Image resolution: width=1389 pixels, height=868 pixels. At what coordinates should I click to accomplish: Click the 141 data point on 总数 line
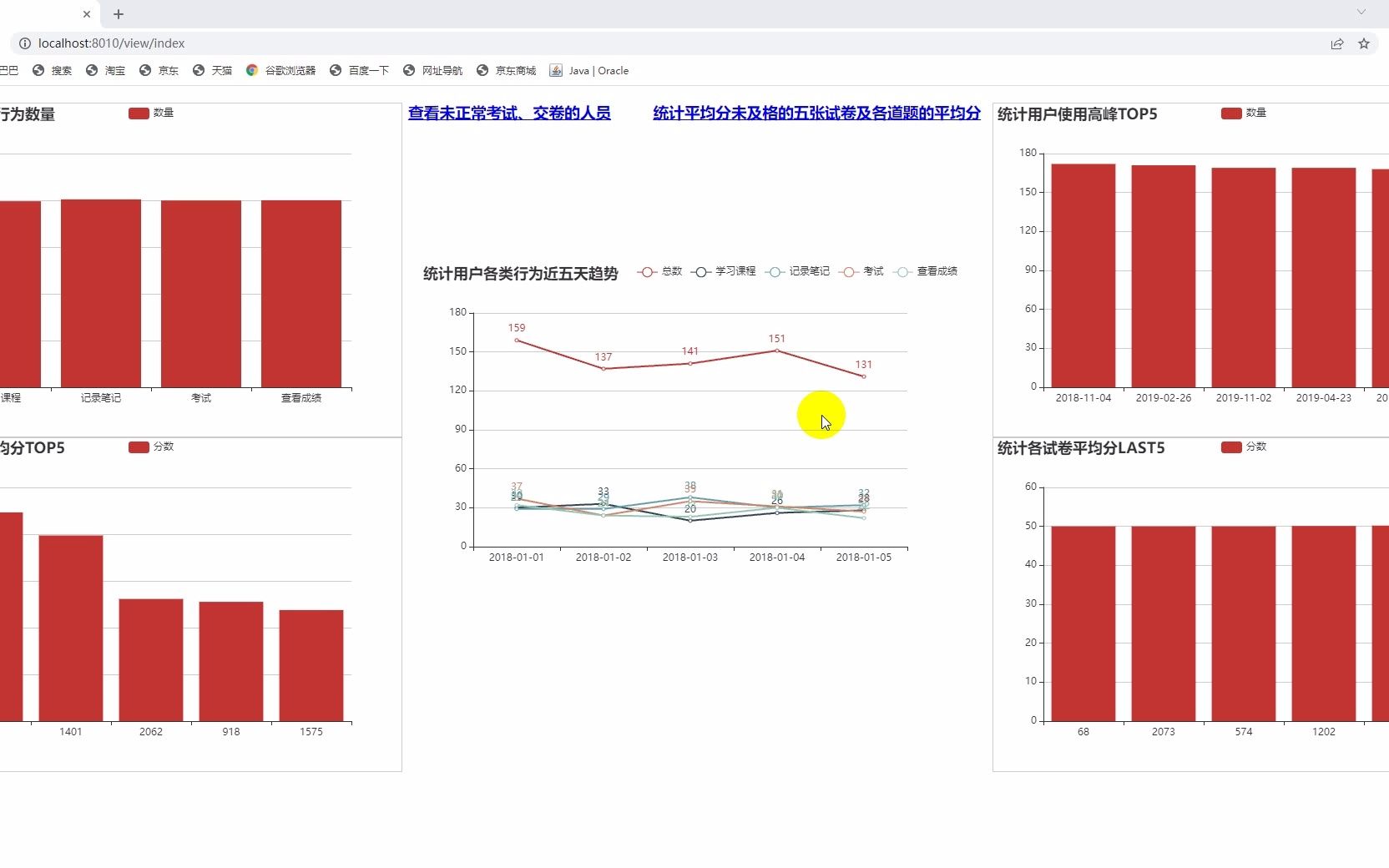[x=690, y=364]
